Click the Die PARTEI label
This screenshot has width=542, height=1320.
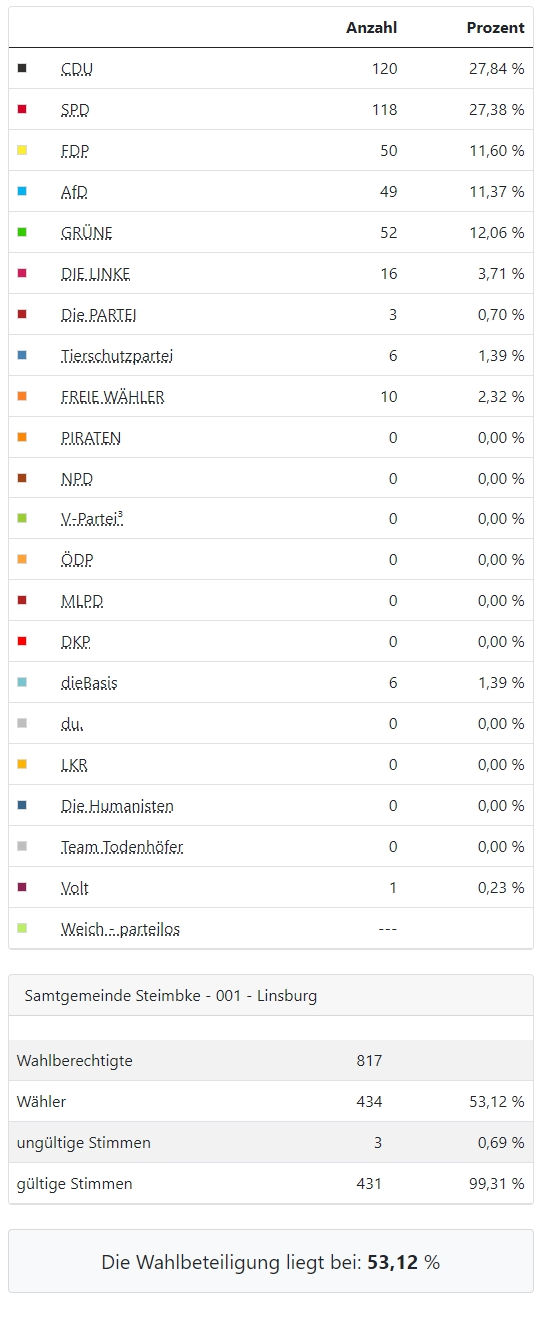[x=99, y=314]
